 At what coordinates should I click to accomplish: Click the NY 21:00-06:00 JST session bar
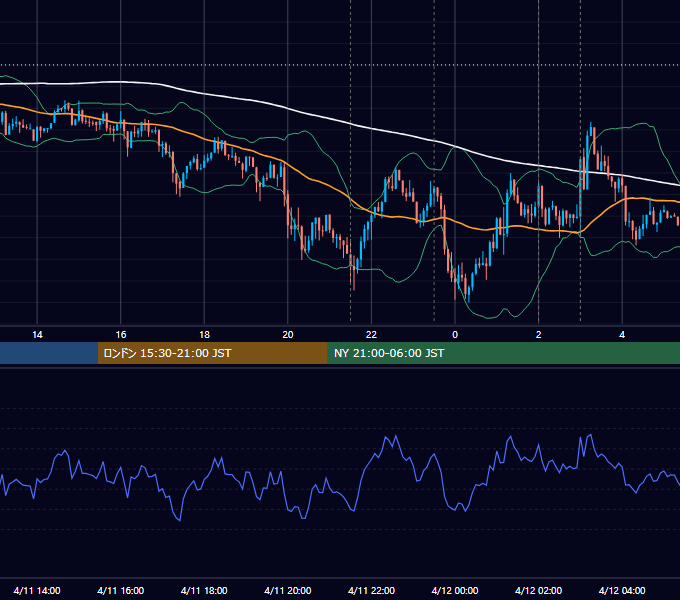point(503,353)
